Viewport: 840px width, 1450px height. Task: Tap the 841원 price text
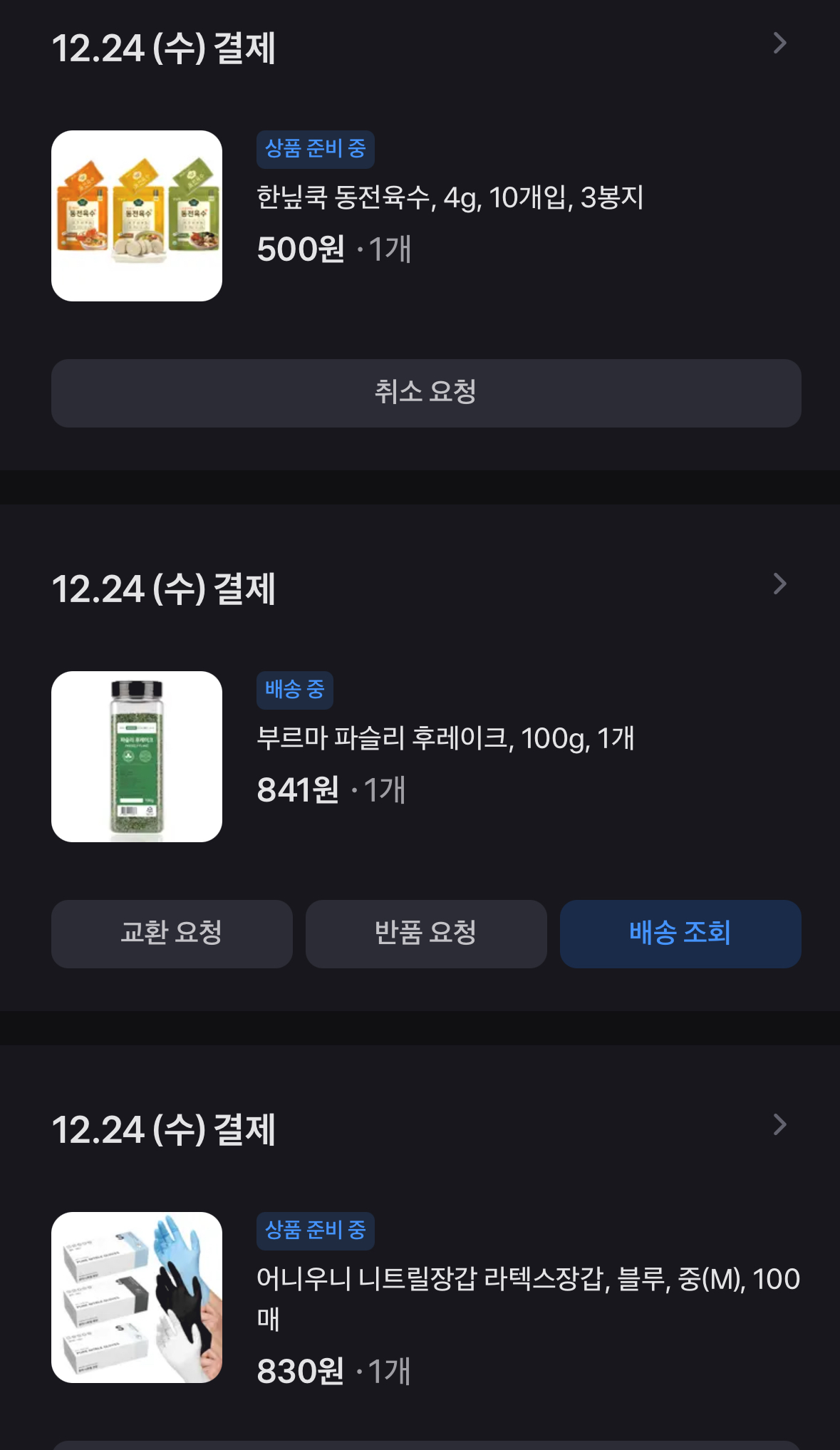[x=298, y=790]
